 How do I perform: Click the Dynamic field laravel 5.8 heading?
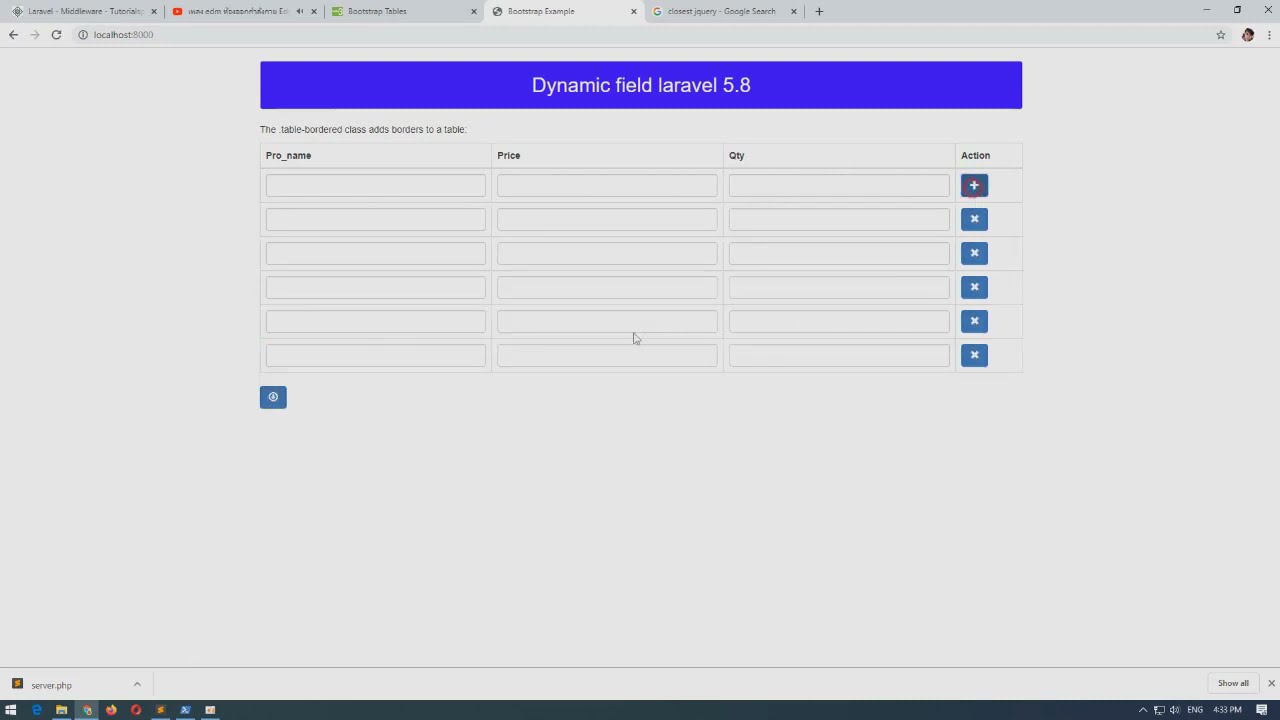tap(641, 85)
